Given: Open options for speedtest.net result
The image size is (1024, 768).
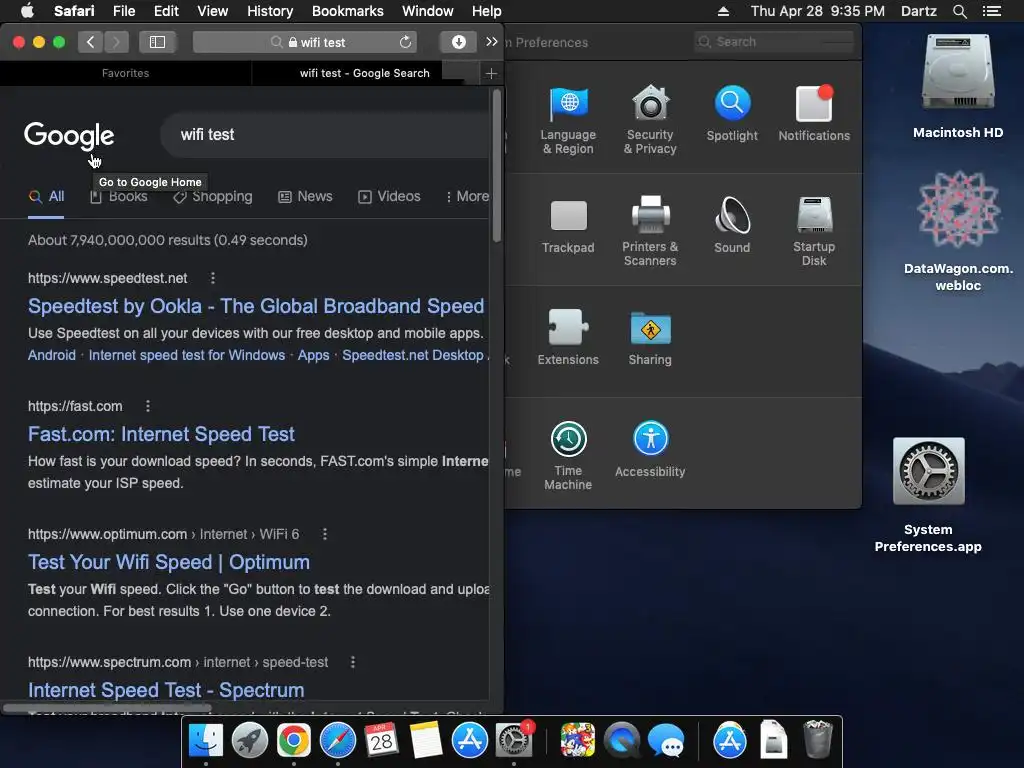Looking at the screenshot, I should (212, 278).
